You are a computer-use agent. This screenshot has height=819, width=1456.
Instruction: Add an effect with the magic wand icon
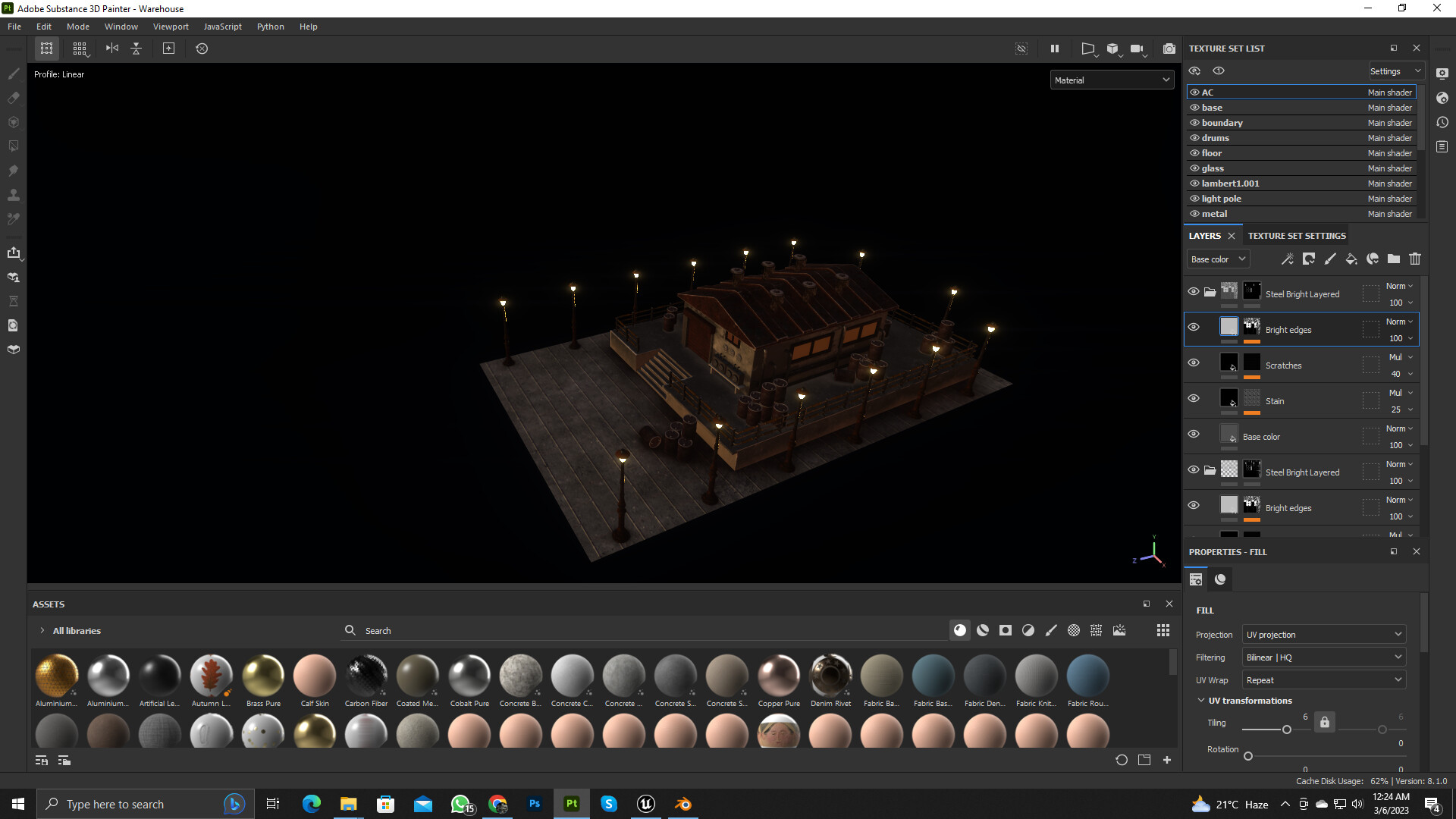[1288, 259]
